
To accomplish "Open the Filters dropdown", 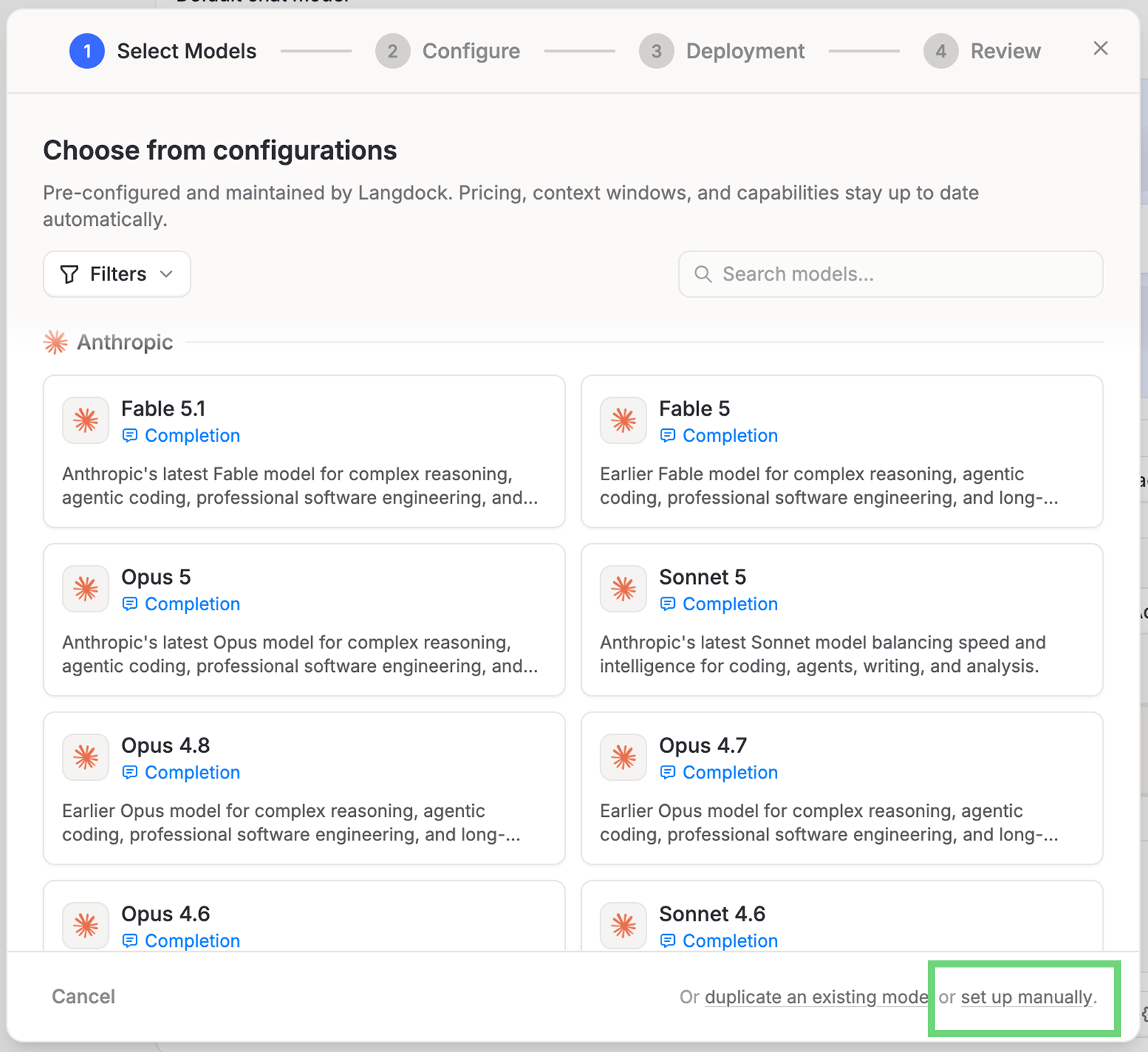I will coord(117,274).
